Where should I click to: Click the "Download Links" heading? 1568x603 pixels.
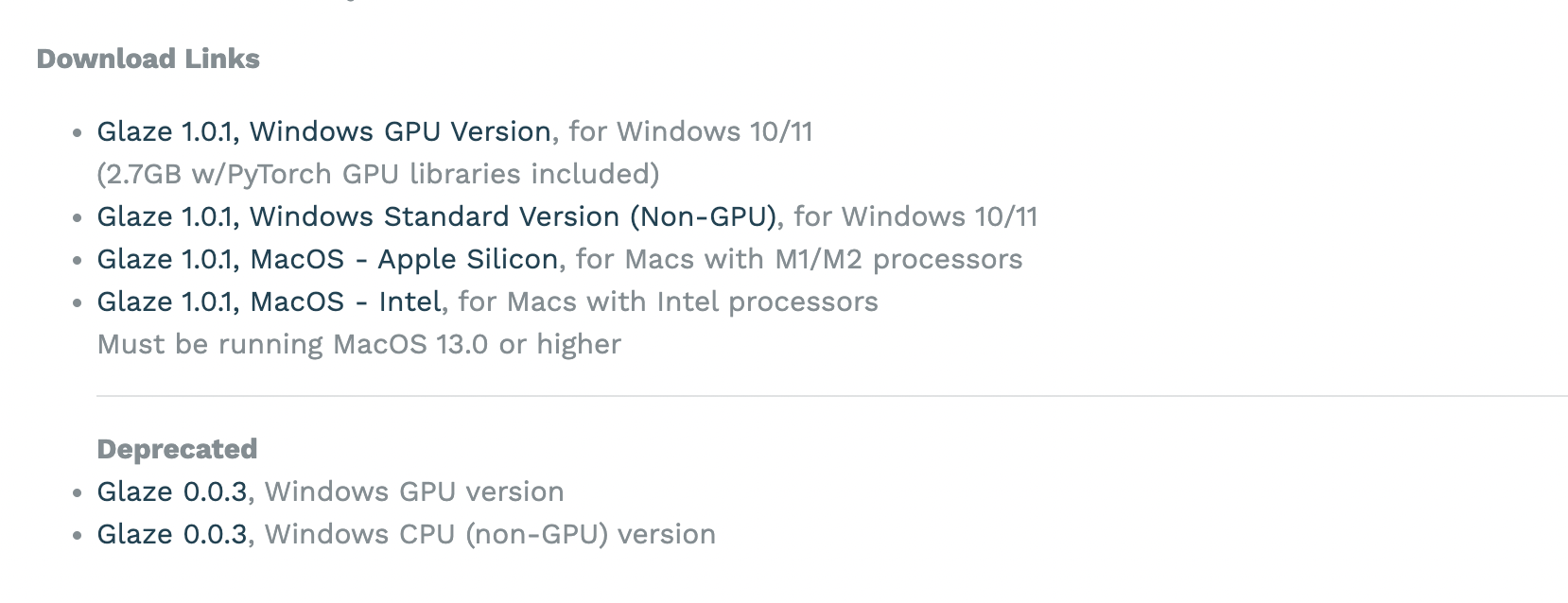(148, 59)
